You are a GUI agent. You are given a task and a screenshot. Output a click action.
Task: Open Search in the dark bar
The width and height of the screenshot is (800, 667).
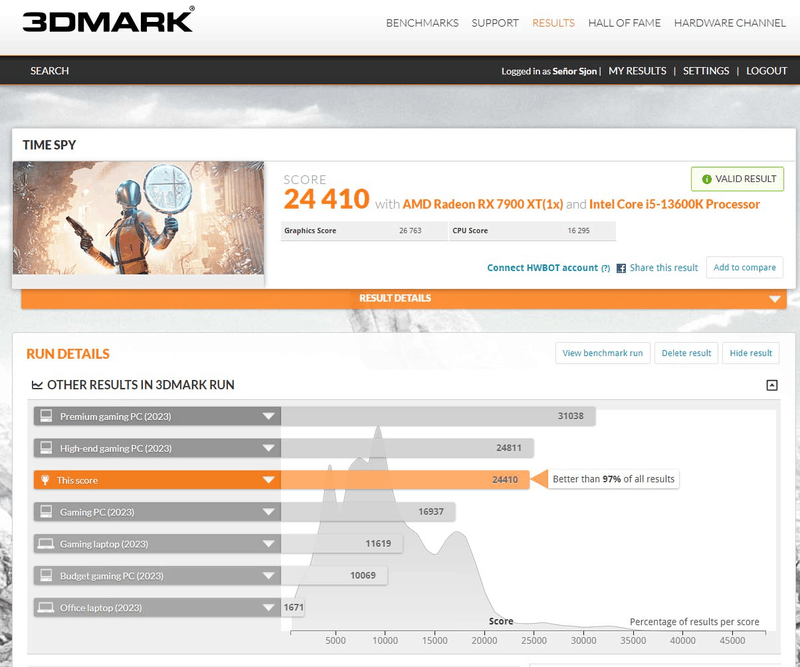49,71
